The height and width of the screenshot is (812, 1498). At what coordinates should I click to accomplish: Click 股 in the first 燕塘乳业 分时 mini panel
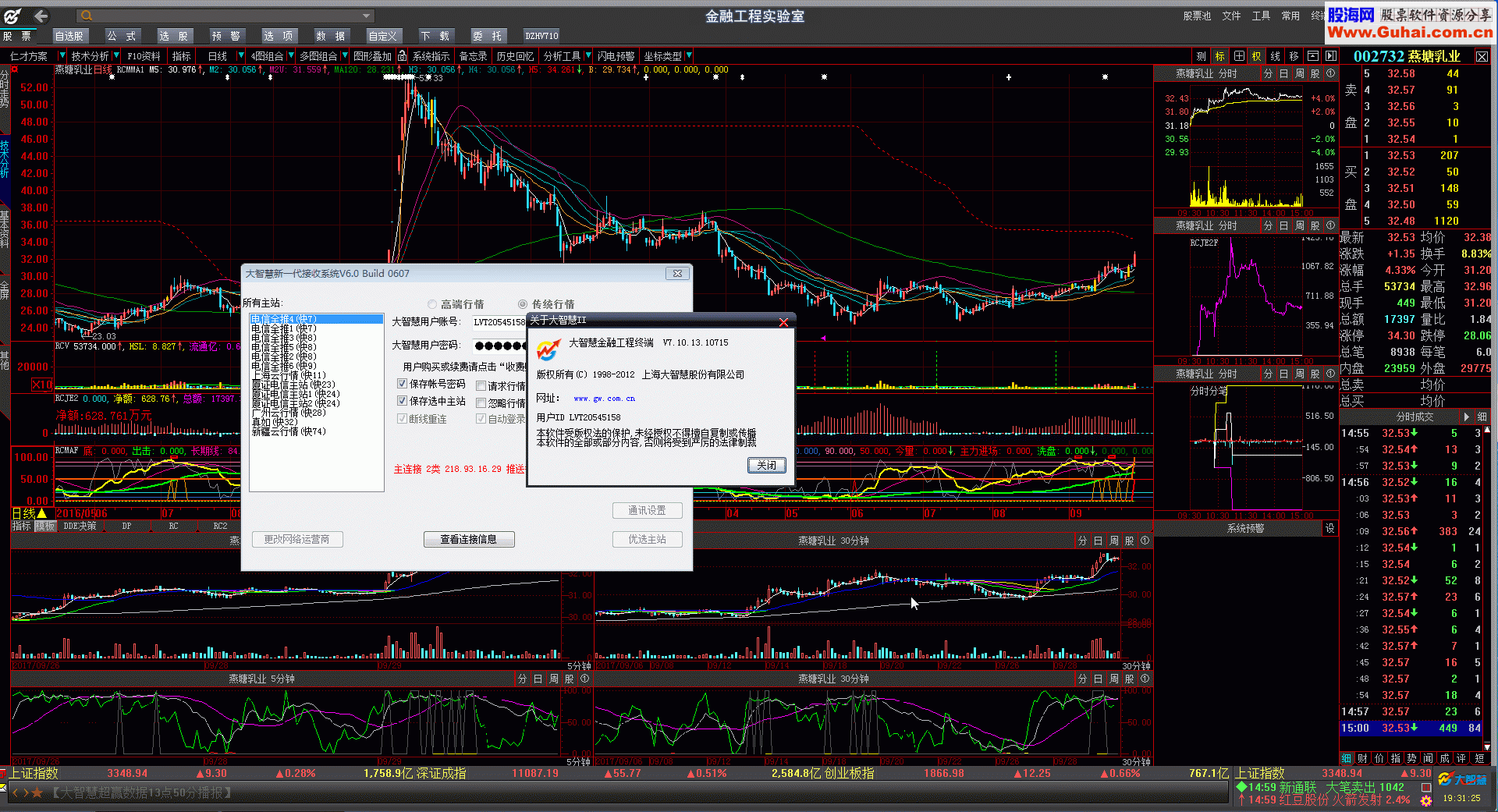point(1315,73)
